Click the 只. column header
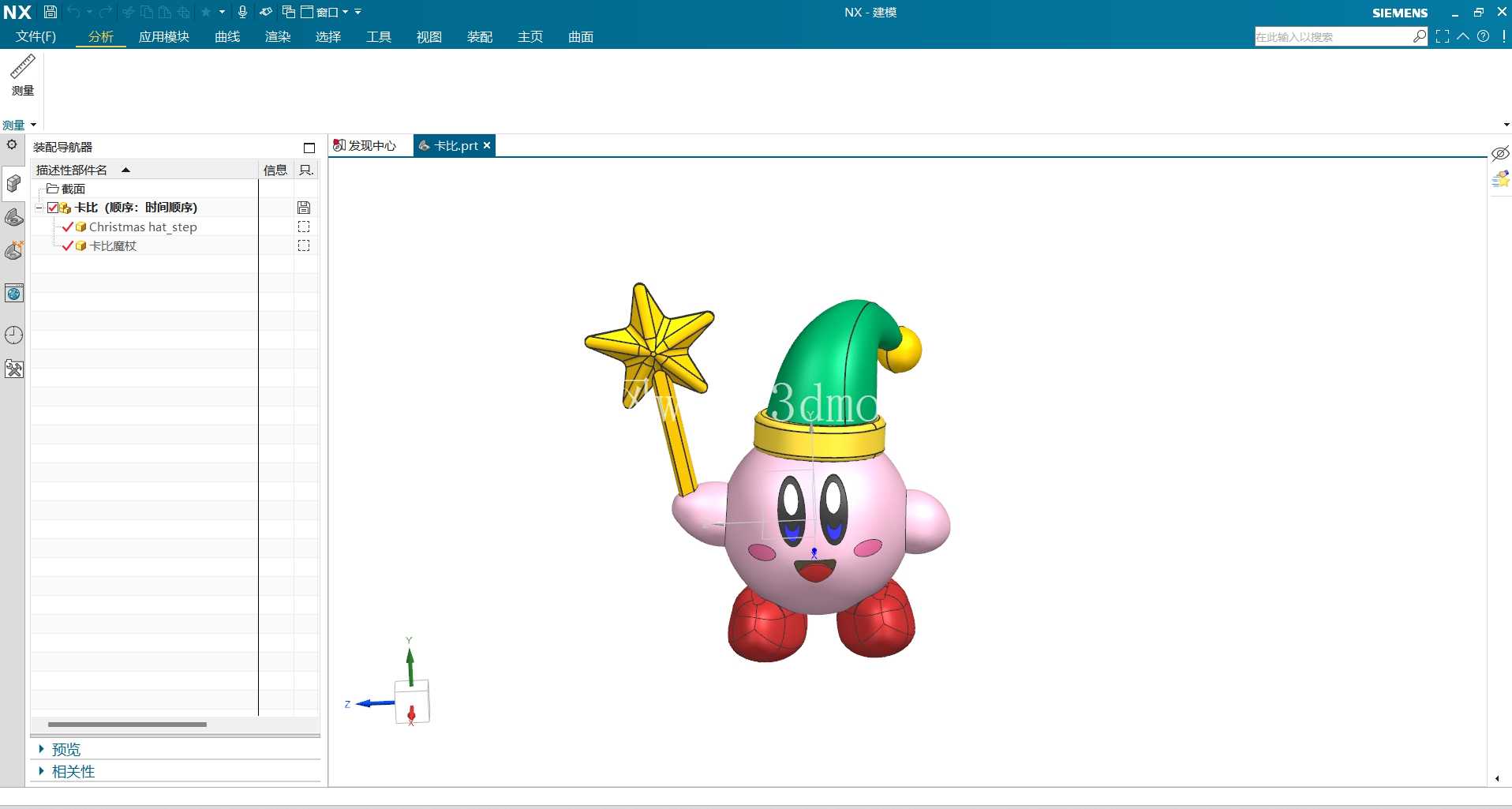Screen dimensions: 1512x809 306,170
